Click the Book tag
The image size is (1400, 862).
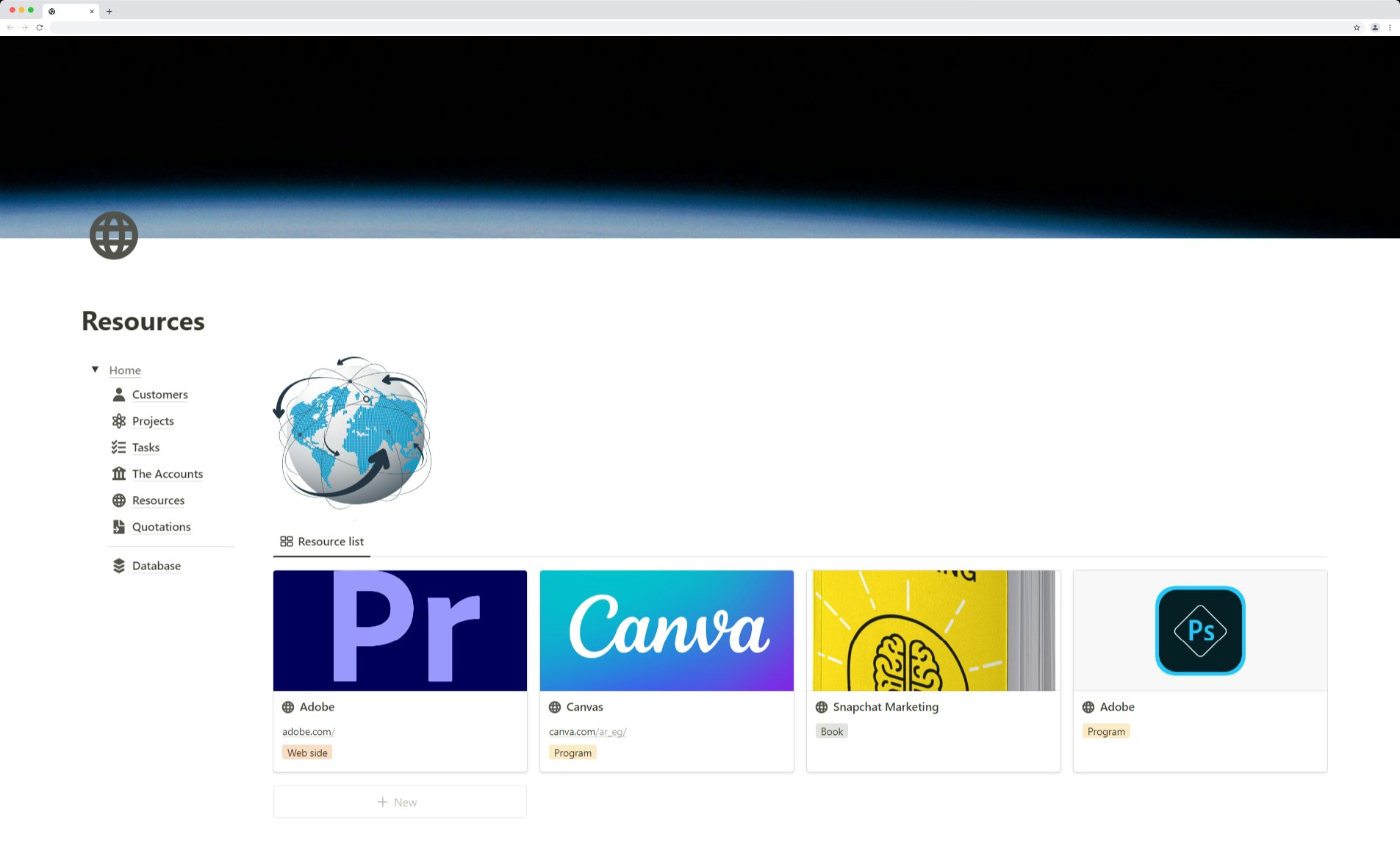pos(832,731)
